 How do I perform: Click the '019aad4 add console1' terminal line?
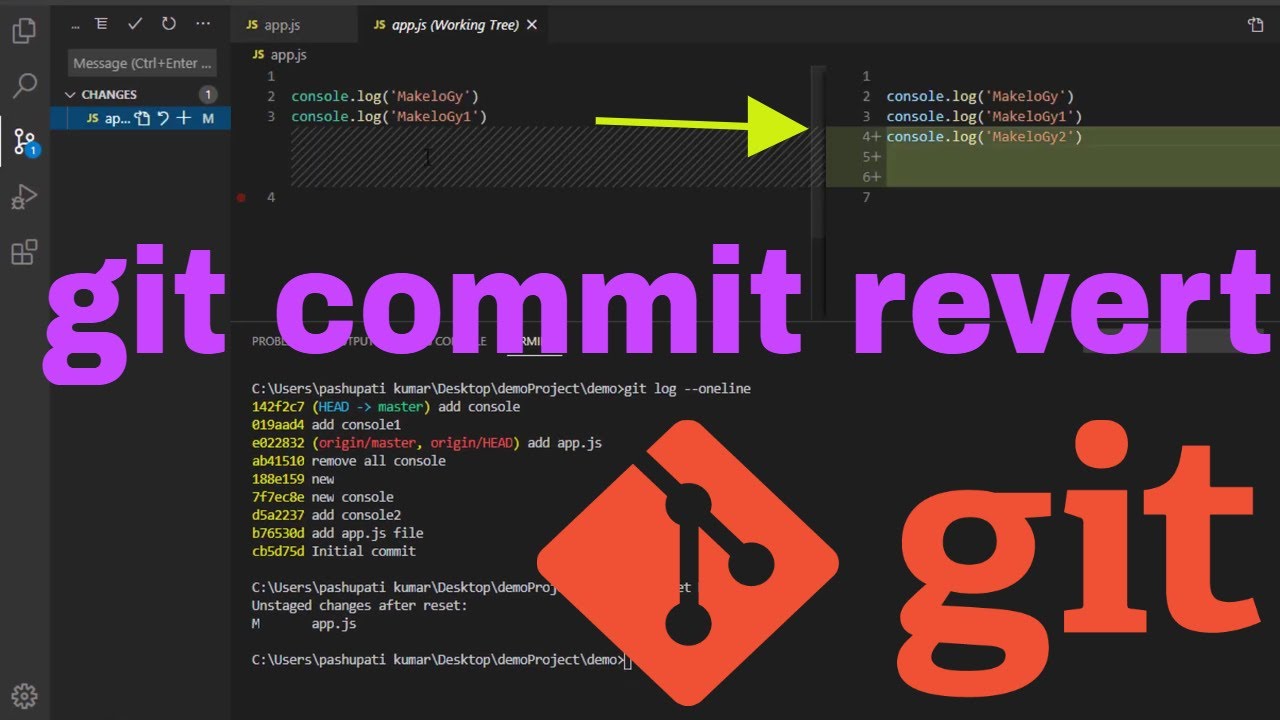click(326, 425)
